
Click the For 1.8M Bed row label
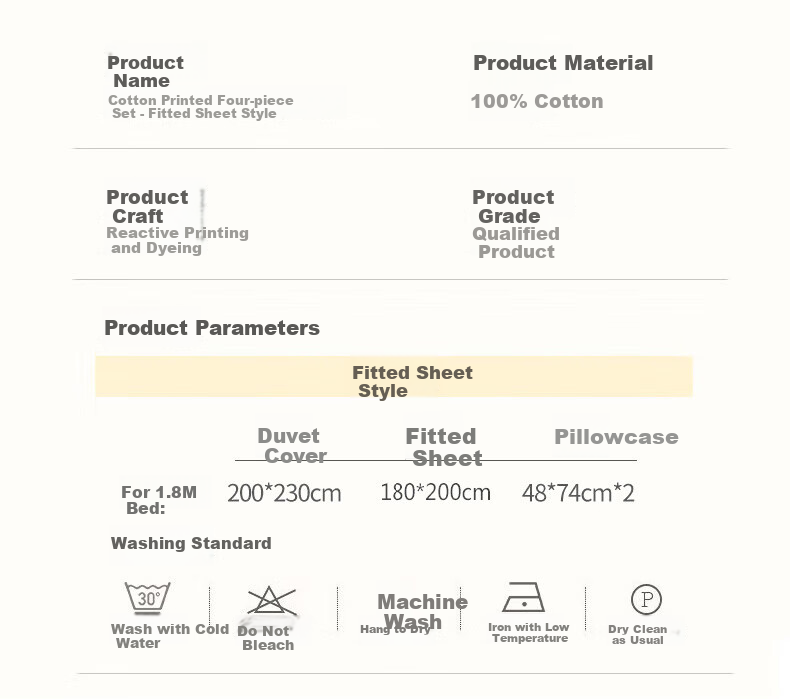(x=159, y=500)
